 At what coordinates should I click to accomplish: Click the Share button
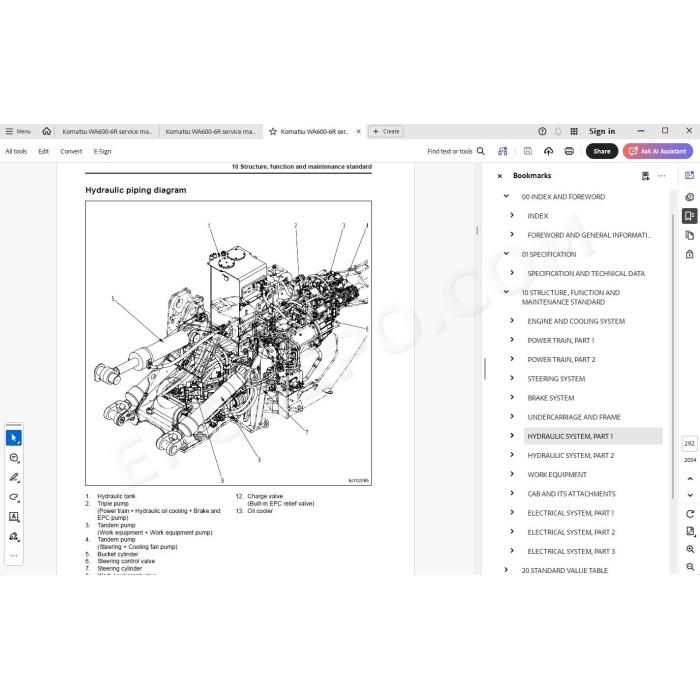(x=602, y=151)
